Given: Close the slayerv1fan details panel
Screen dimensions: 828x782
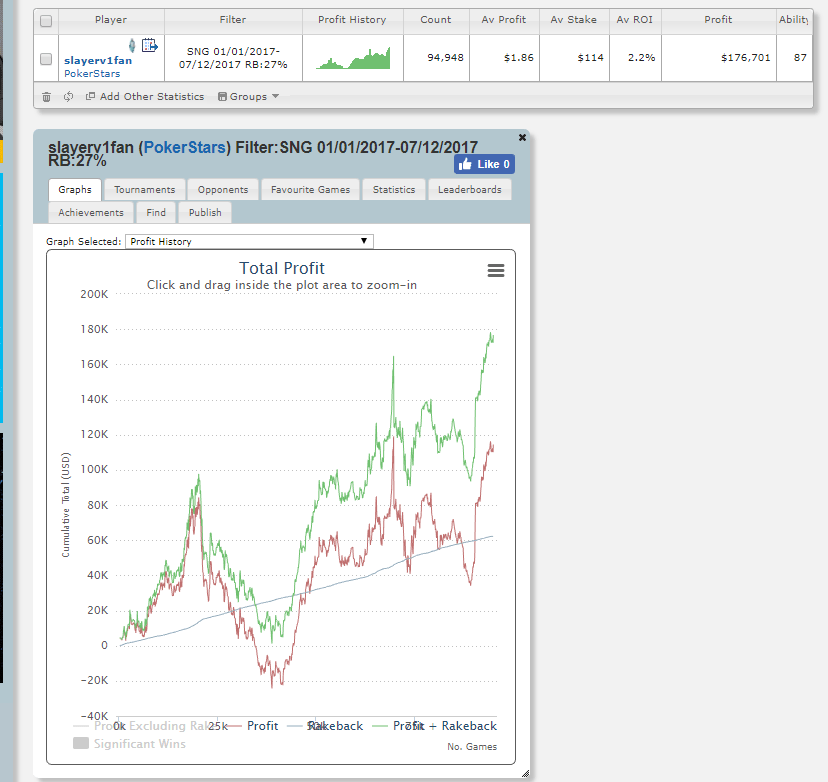Looking at the screenshot, I should pos(522,137).
